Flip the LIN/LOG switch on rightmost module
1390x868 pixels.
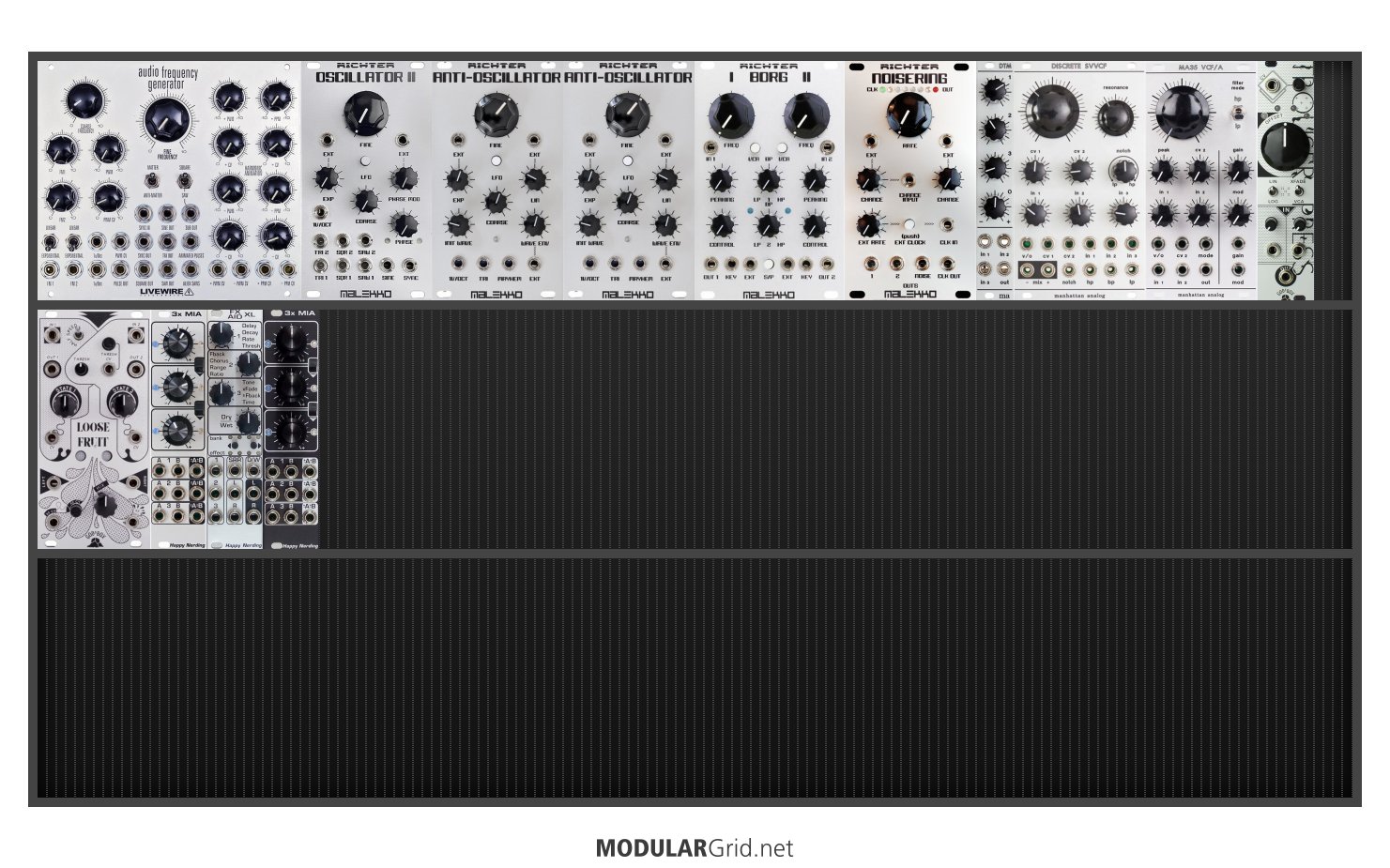(1273, 191)
